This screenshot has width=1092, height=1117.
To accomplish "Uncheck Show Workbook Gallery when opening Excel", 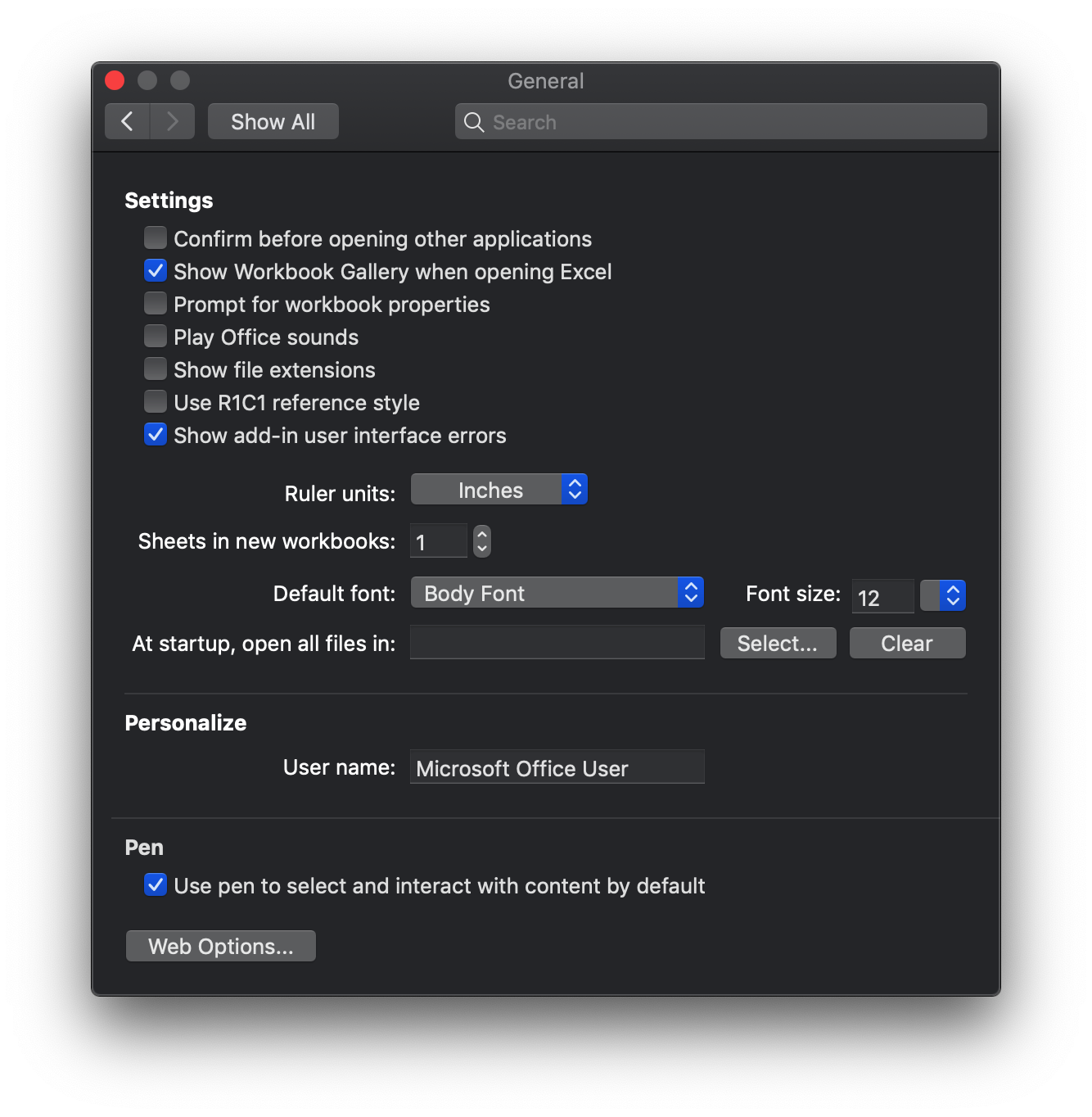I will tap(156, 270).
